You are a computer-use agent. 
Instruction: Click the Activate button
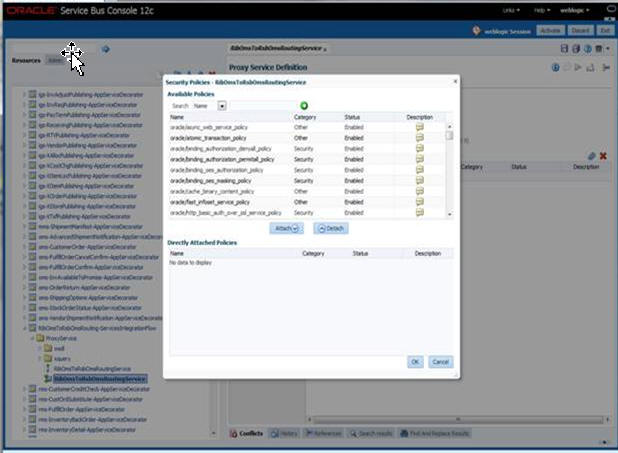click(550, 30)
